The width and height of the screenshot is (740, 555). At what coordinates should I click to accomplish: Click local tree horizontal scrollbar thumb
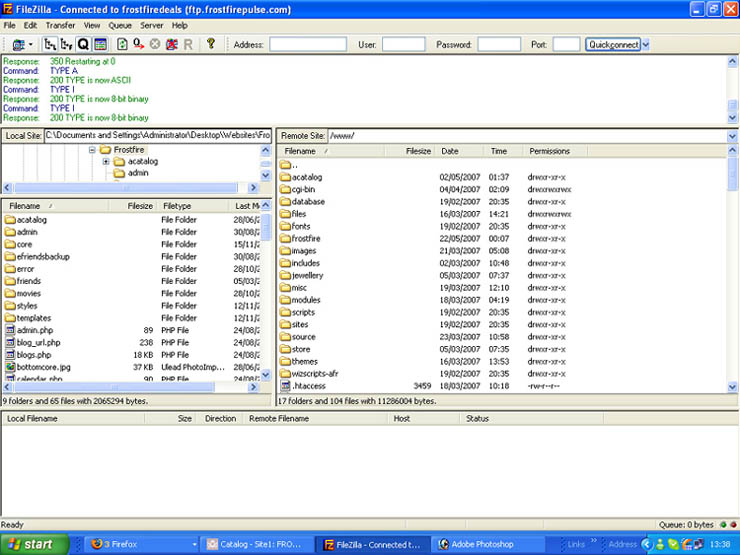[126, 188]
